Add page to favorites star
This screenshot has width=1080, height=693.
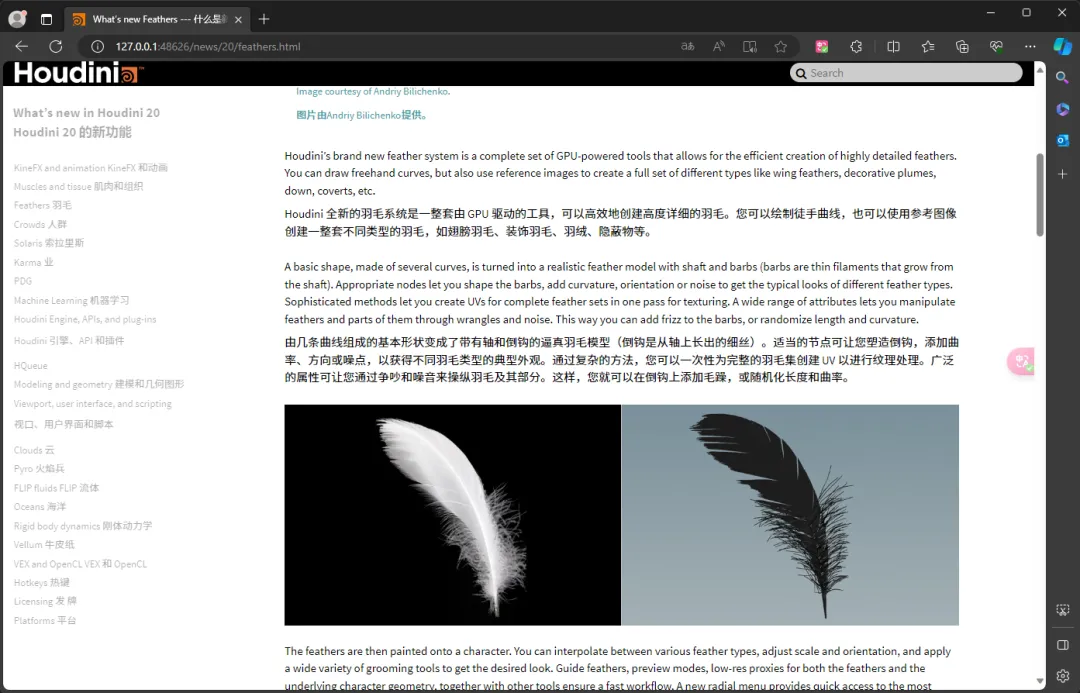[780, 46]
